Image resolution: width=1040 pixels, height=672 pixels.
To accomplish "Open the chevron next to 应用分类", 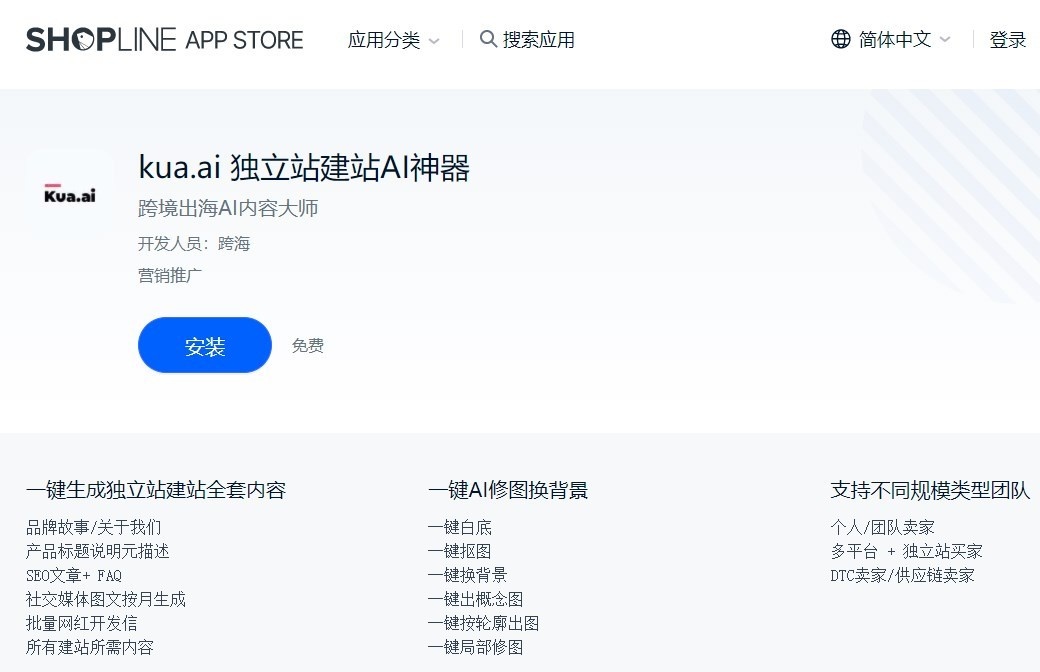I will tap(435, 41).
